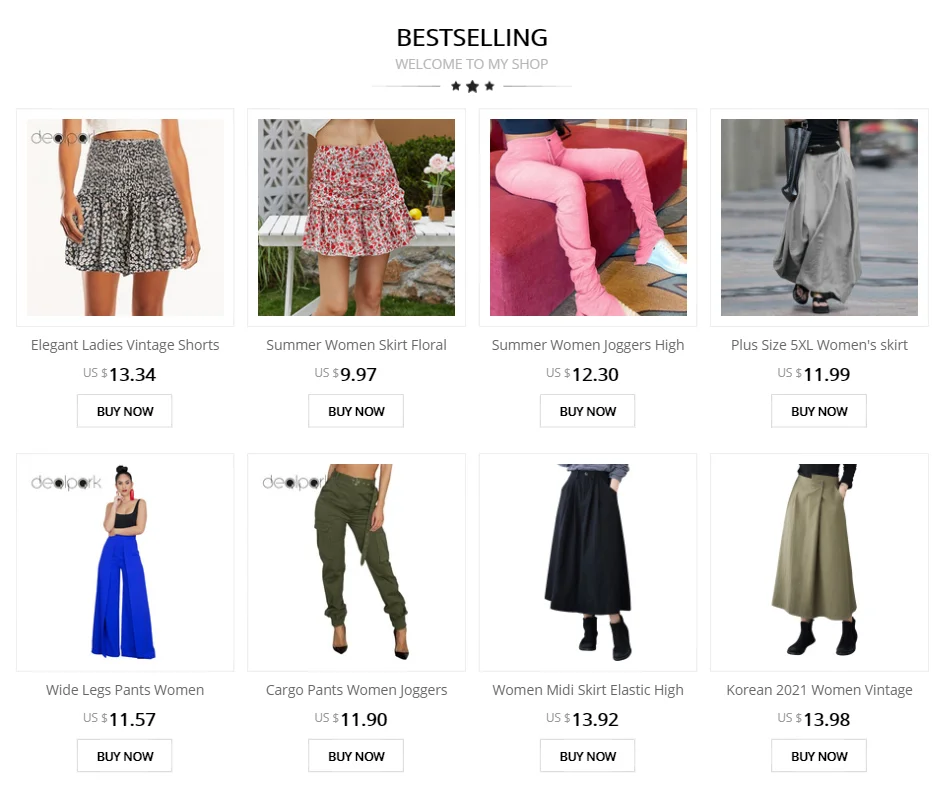The height and width of the screenshot is (803, 943).
Task: Buy Now for the $13.92 midi skirt
Action: 588,756
